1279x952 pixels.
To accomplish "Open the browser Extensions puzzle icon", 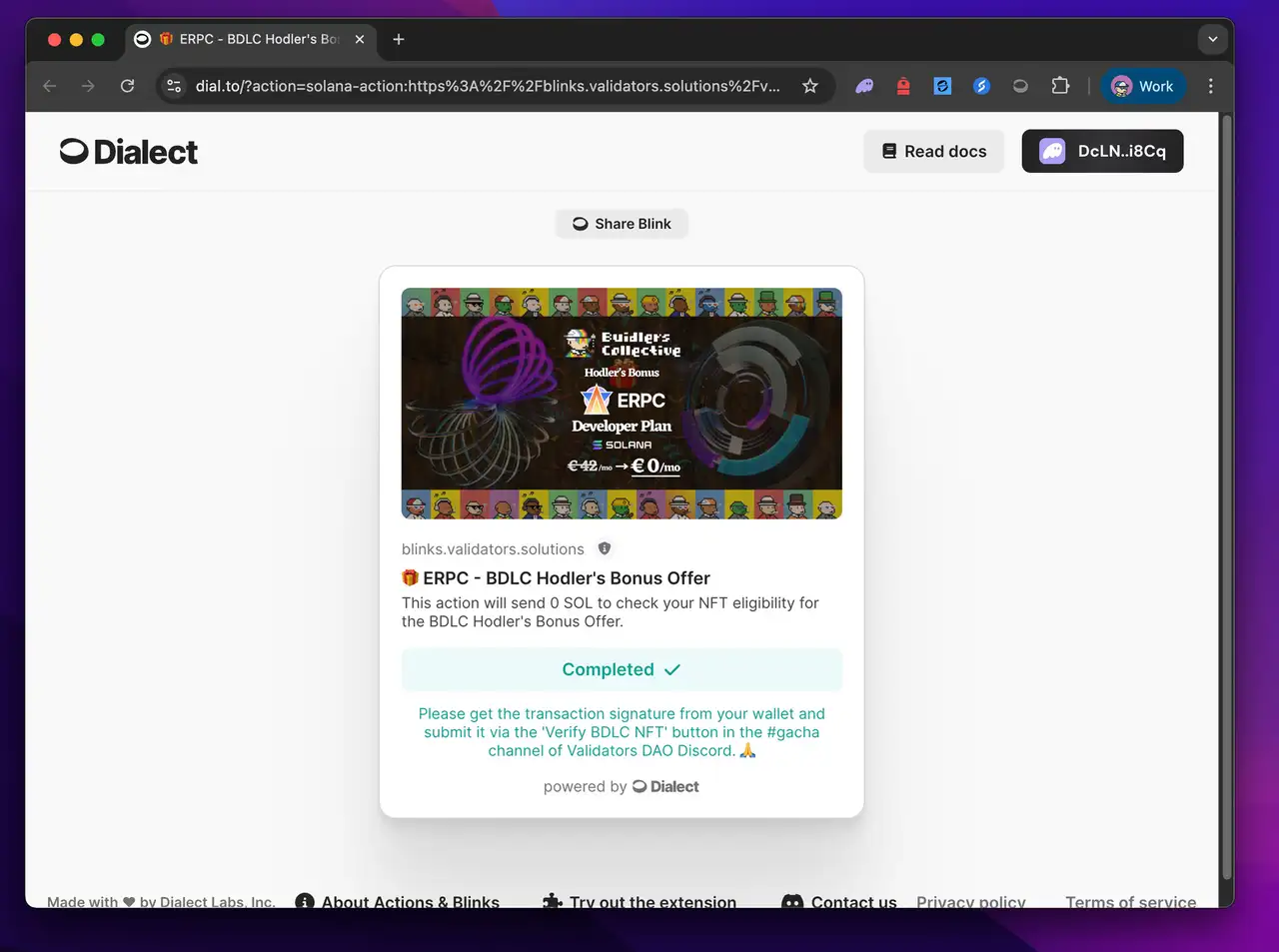I will click(x=1060, y=86).
